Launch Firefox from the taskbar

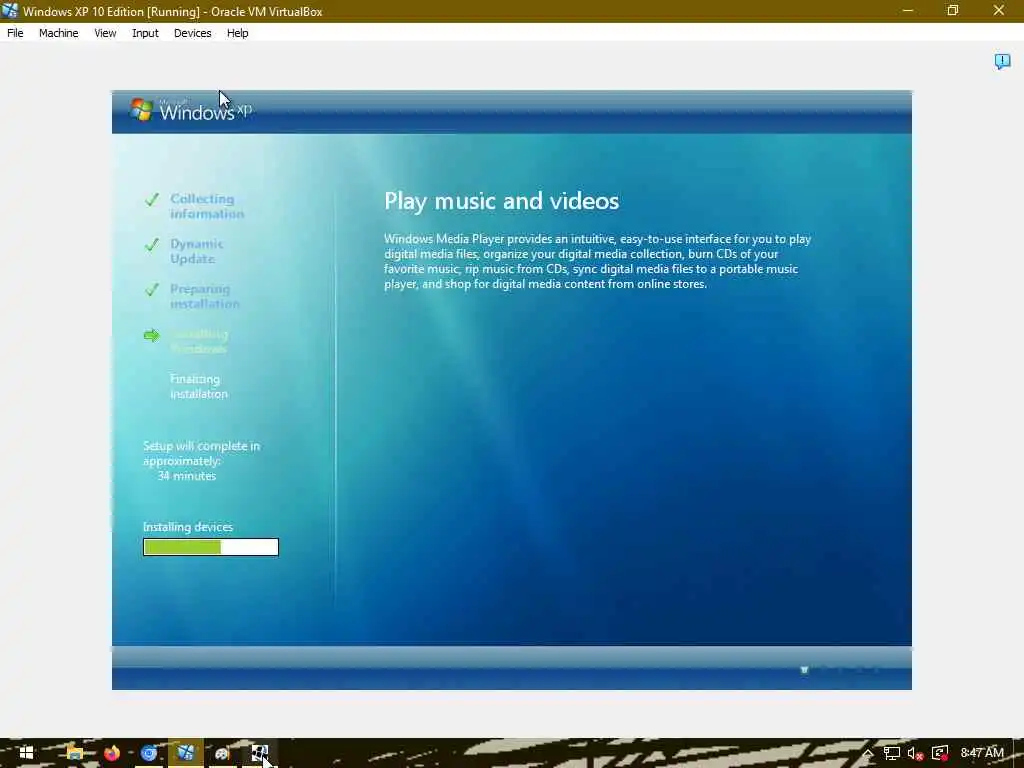point(112,753)
